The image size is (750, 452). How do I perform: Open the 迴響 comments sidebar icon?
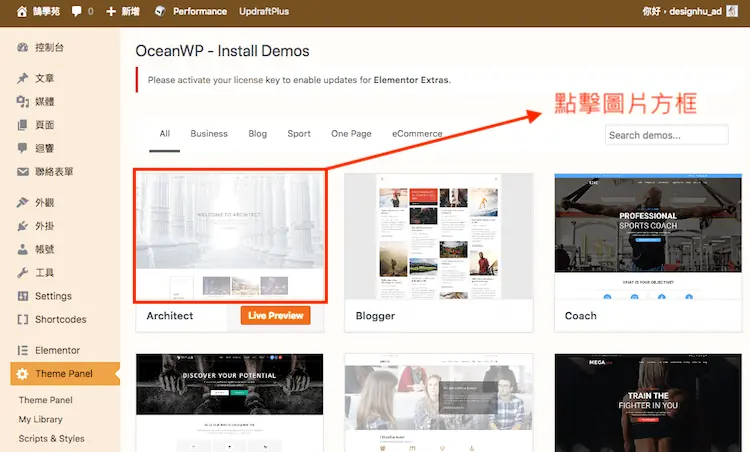click(22, 148)
